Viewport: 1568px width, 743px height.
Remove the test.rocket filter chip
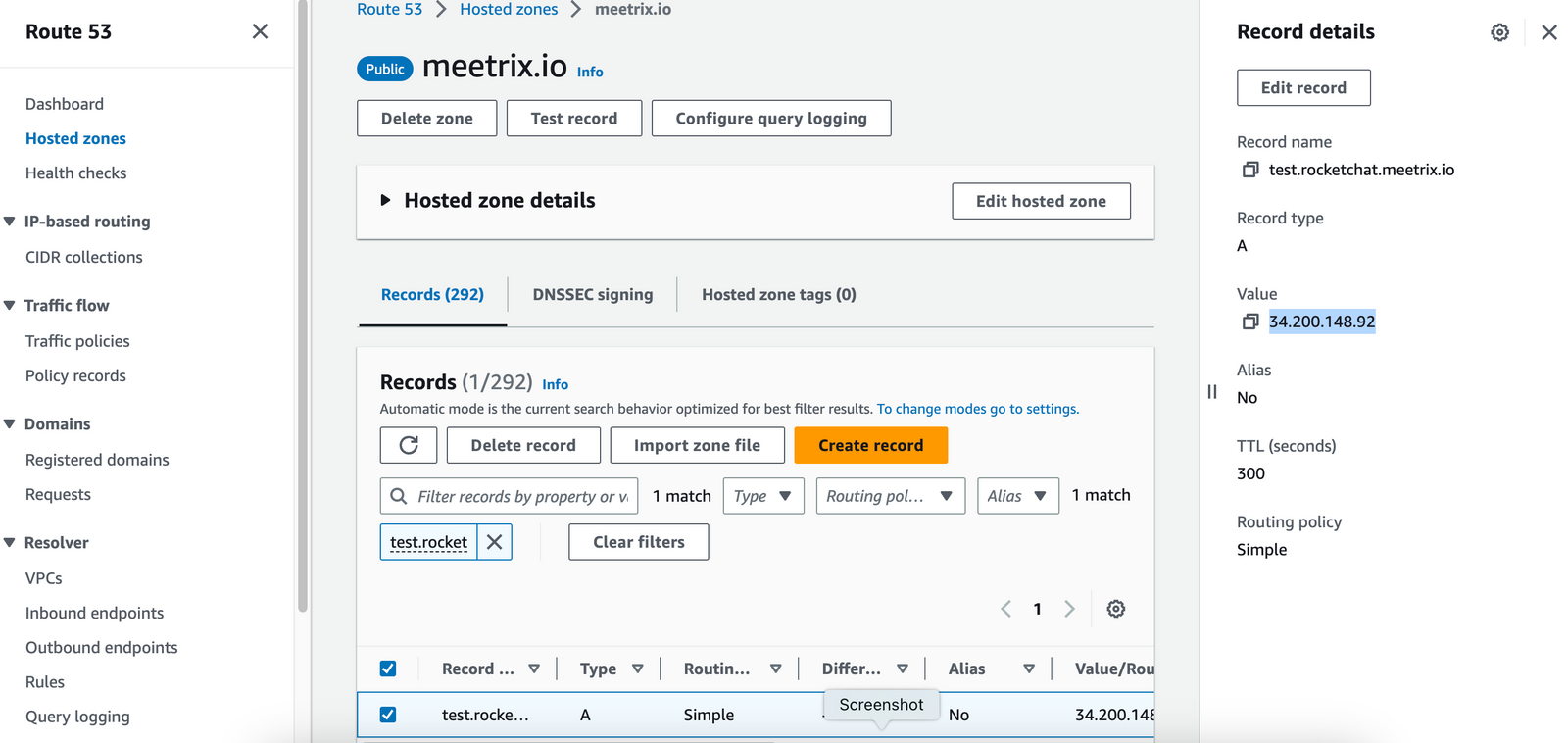coord(495,542)
